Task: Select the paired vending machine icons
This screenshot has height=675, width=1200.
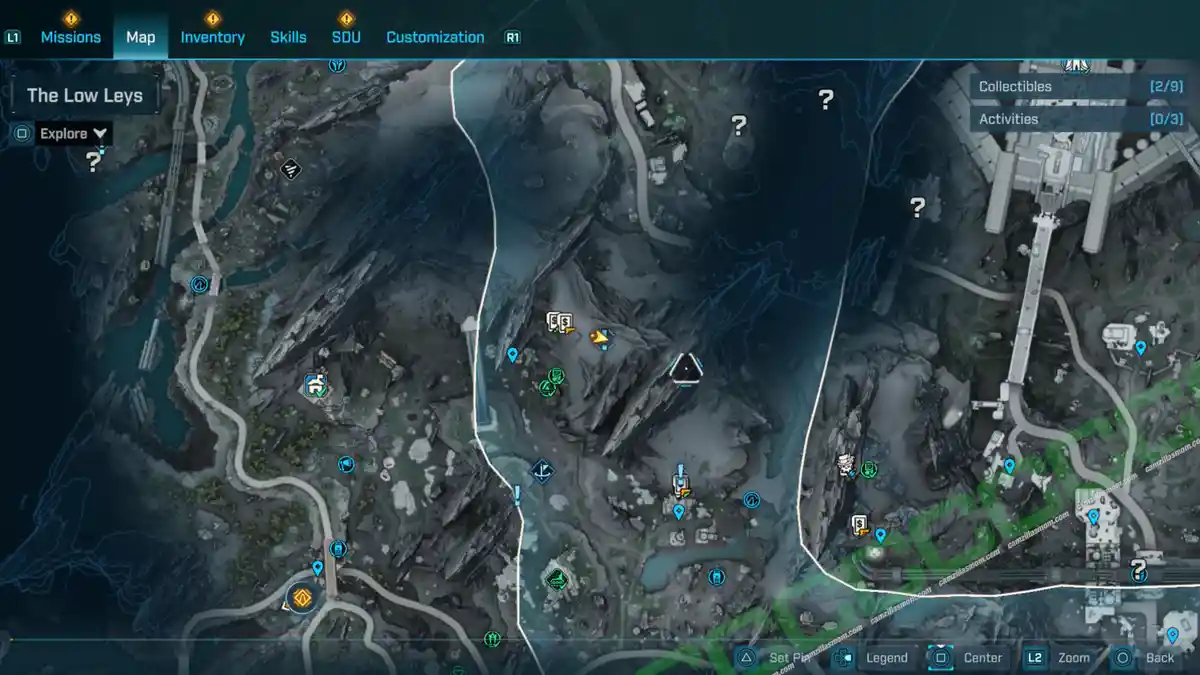Action: (x=559, y=322)
